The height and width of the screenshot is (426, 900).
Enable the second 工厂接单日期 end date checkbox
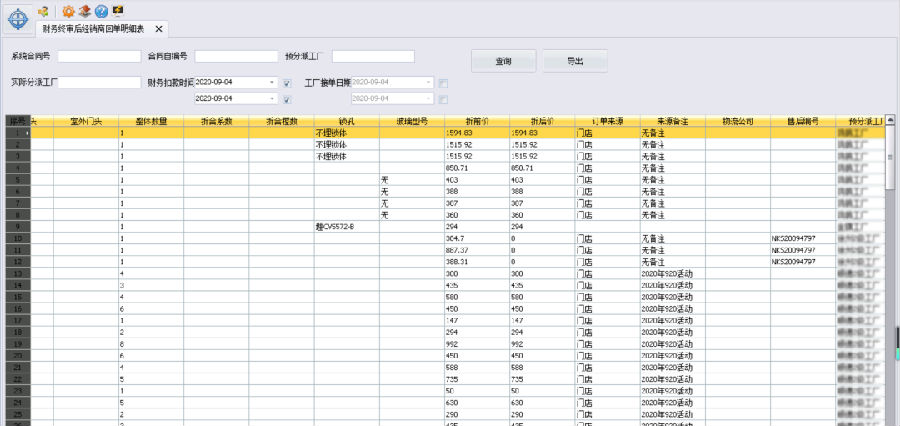[x=443, y=99]
